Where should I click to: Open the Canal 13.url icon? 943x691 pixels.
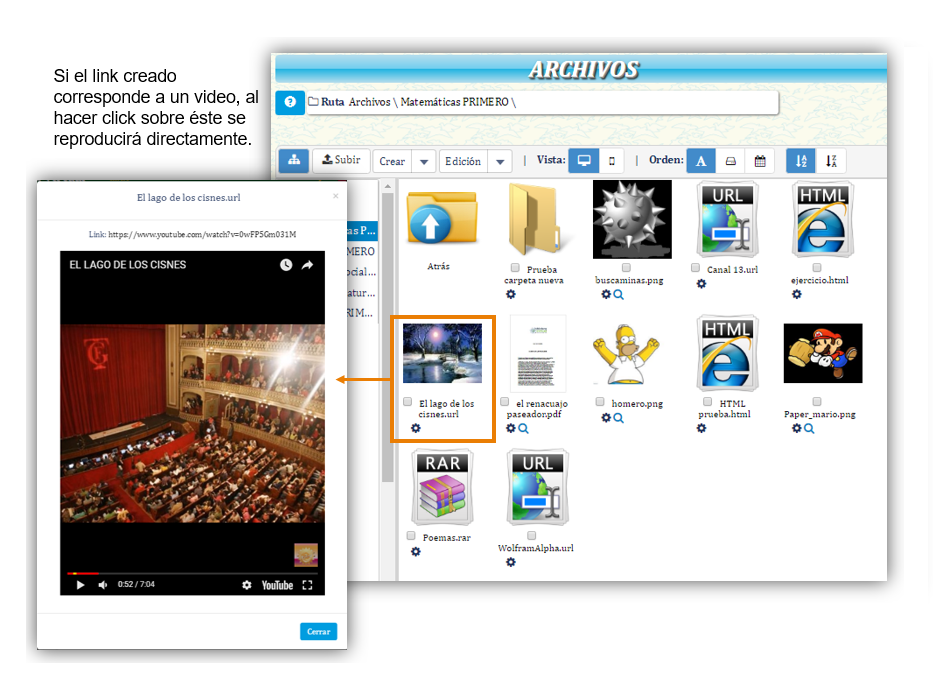click(727, 220)
